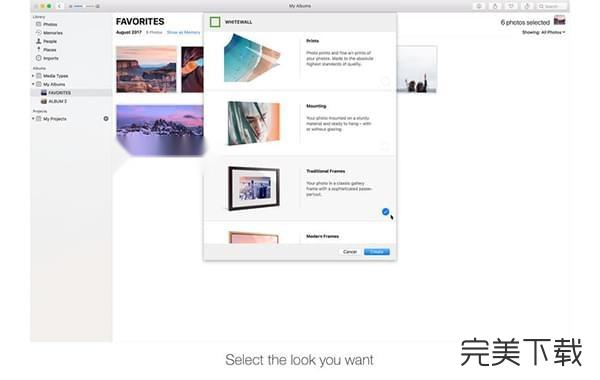The width and height of the screenshot is (600, 380).
Task: Select the people with raised arms photo
Action: 417,69
